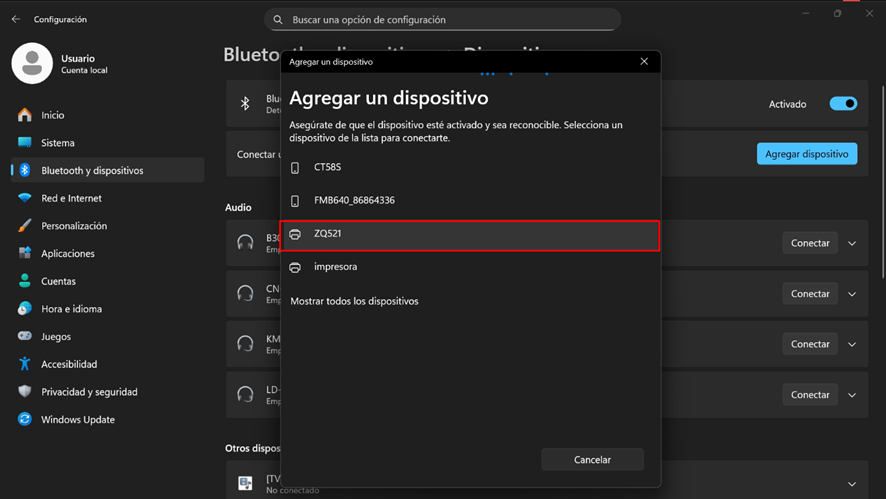Close the Agregar un dispositivo dialog
Image resolution: width=886 pixels, height=499 pixels.
coord(644,62)
